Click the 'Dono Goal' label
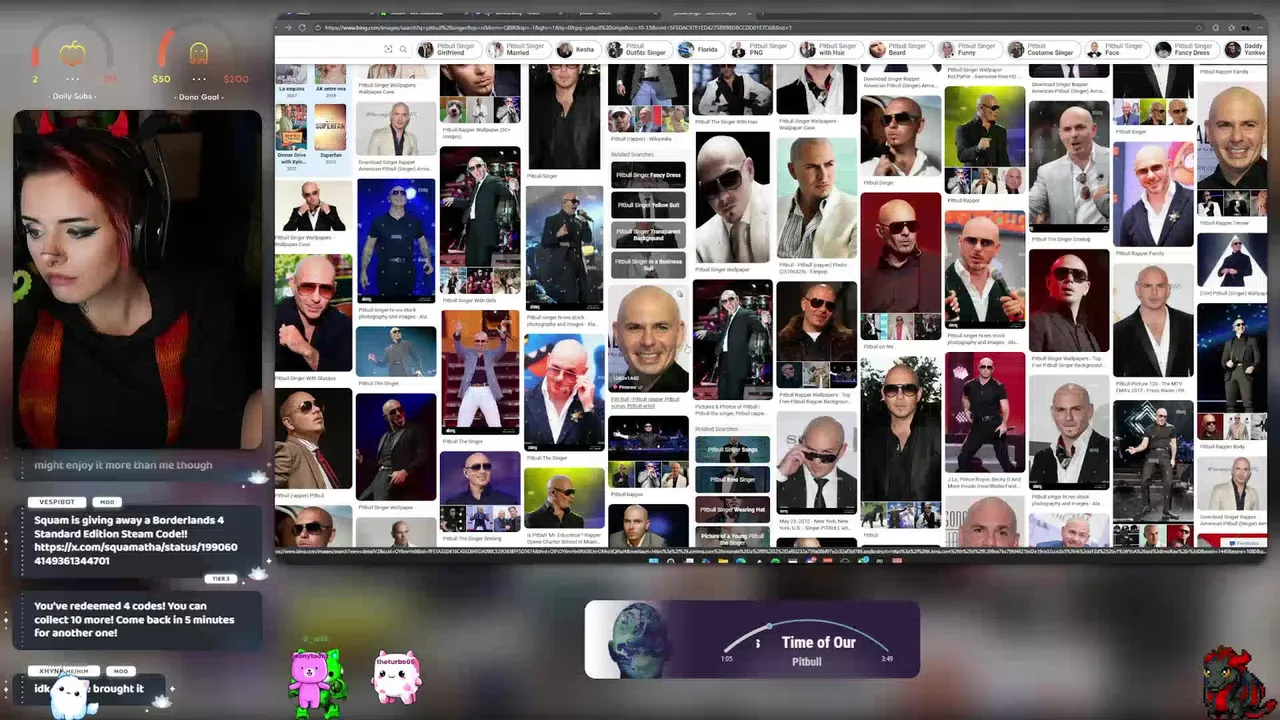 coord(199,97)
